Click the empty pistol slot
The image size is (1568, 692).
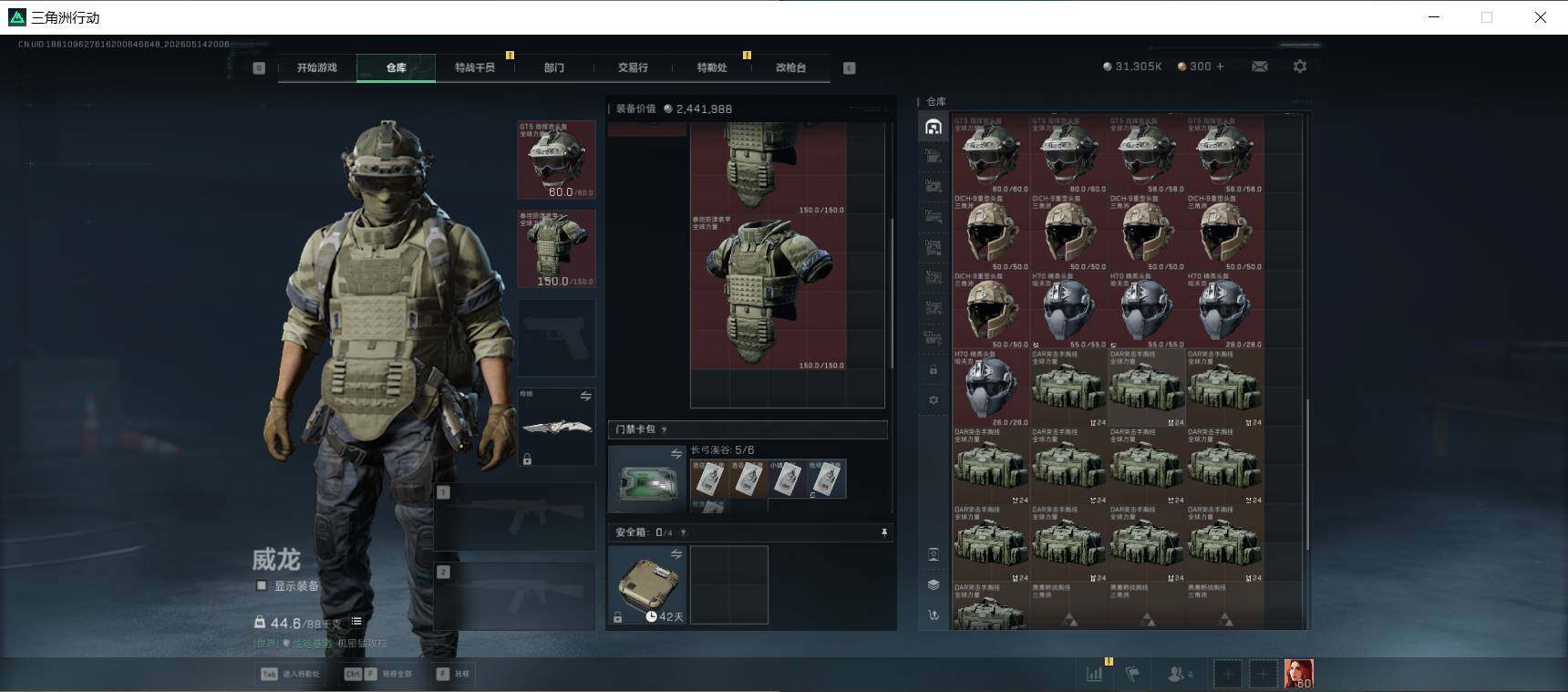[x=556, y=337]
